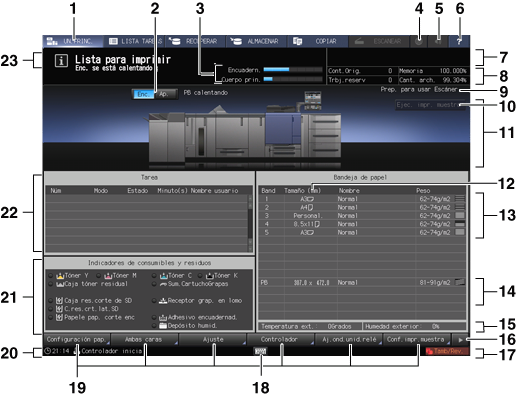Click the info icon beside Lista para imprimir

[x=61, y=61]
